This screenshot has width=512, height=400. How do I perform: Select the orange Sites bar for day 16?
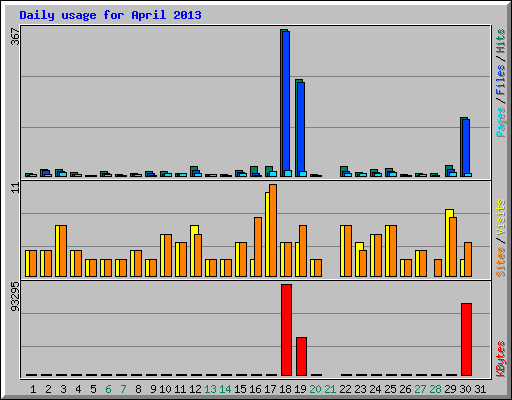click(258, 247)
